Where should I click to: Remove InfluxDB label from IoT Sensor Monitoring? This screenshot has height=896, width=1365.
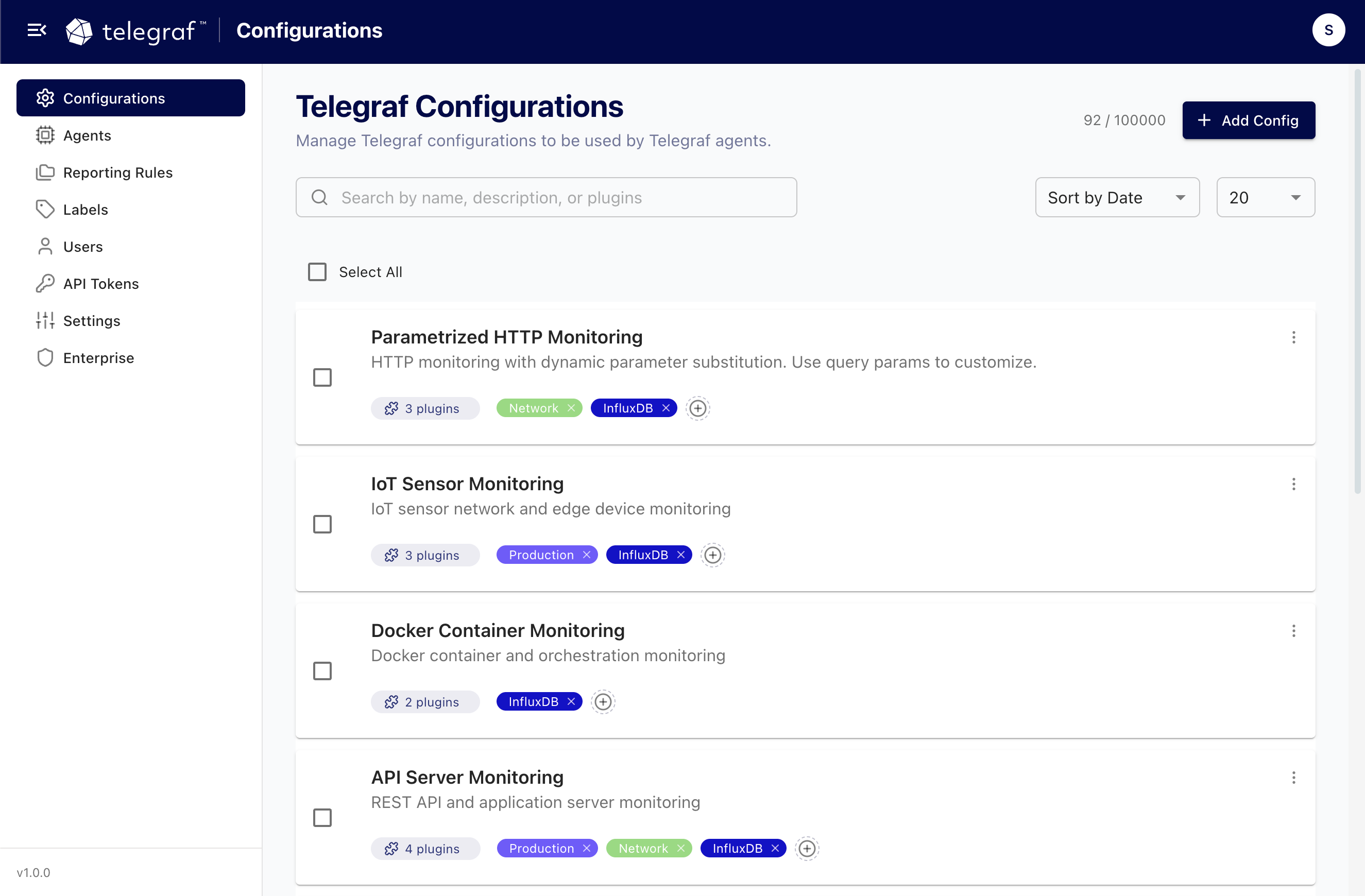tap(681, 555)
